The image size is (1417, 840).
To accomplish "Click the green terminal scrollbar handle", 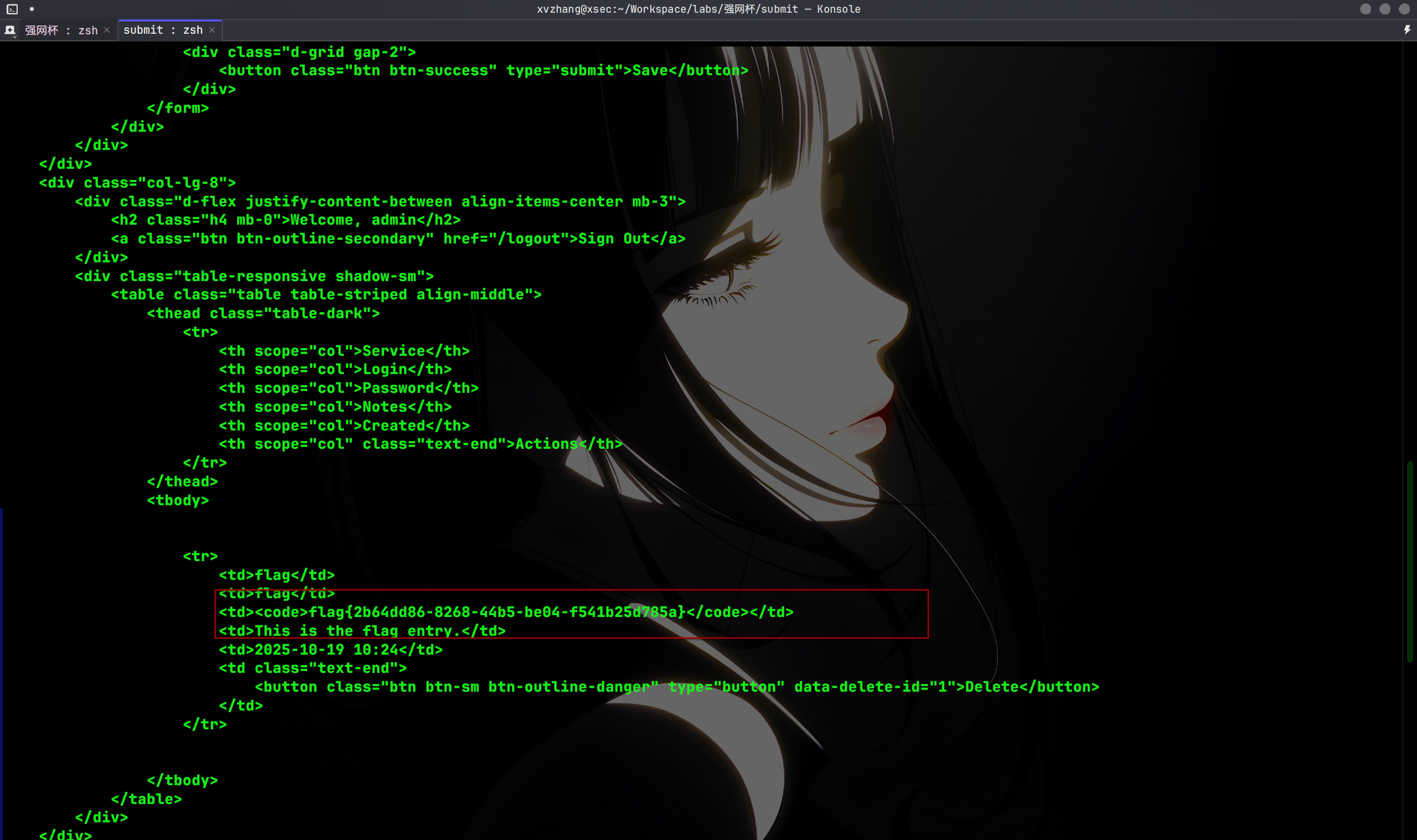I will point(1410,562).
